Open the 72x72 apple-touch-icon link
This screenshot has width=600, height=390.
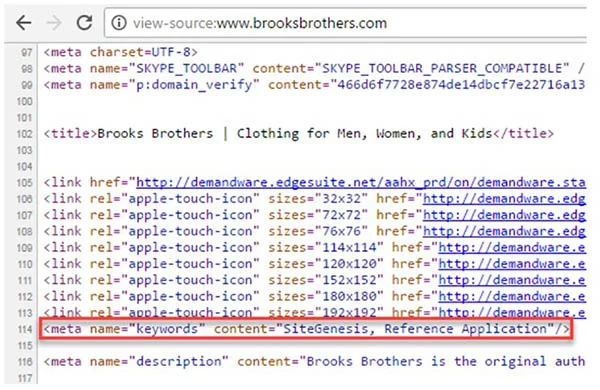(504, 215)
